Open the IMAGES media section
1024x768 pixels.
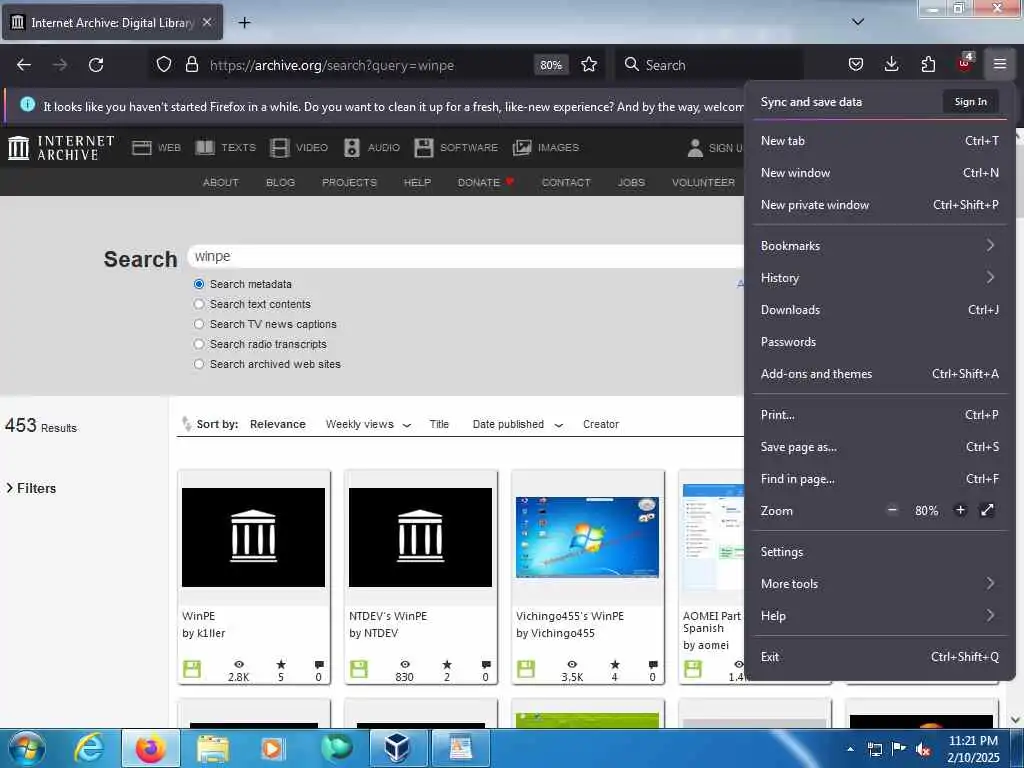tap(546, 148)
